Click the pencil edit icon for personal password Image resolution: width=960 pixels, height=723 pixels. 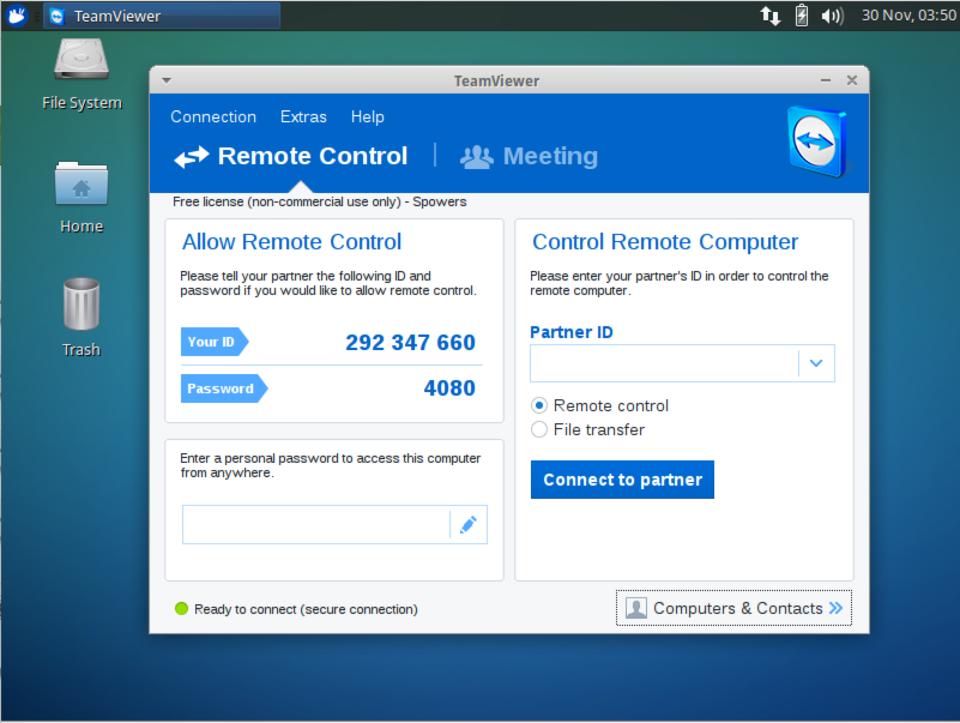click(x=468, y=525)
